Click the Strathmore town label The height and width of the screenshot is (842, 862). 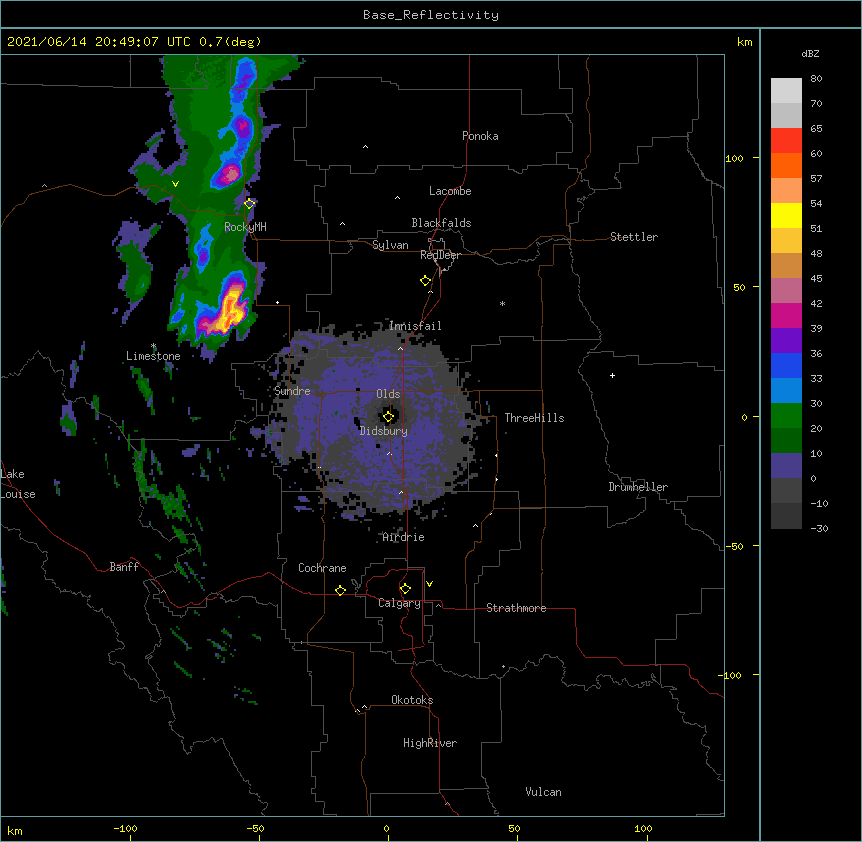coord(516,608)
